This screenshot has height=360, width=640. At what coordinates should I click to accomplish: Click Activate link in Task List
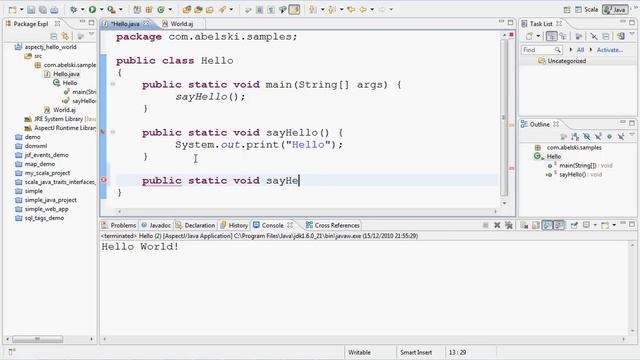(x=610, y=50)
